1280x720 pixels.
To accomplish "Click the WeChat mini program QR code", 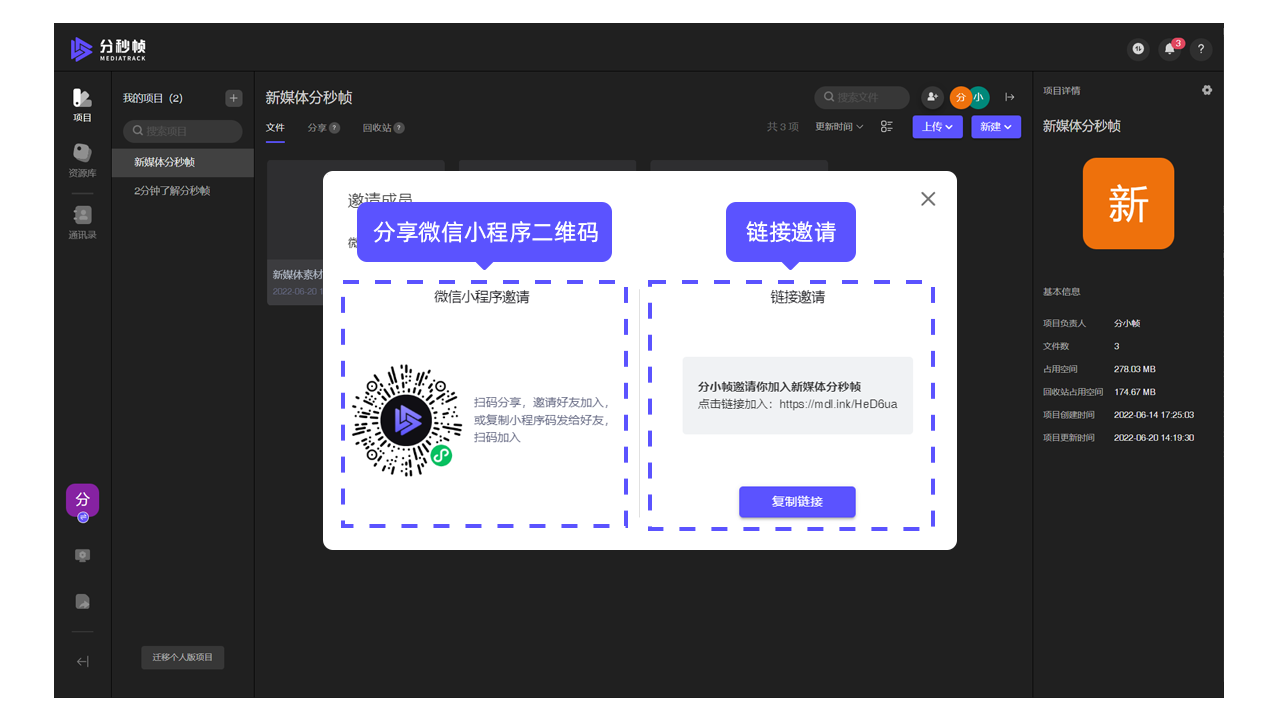I will coord(406,420).
